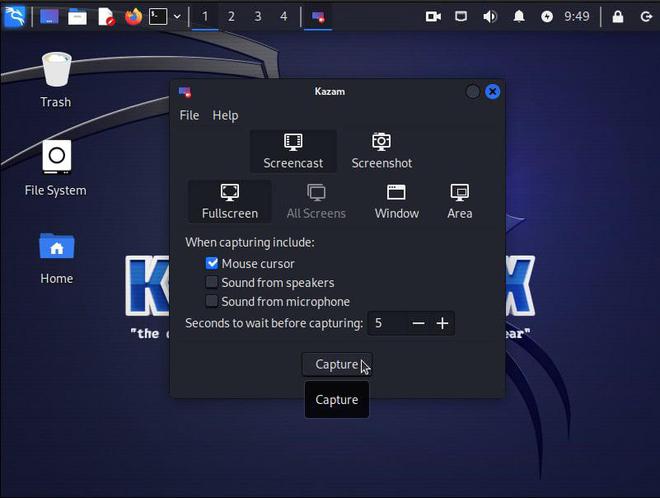Choose Window capture
Screen dimensions: 660x498
point(397,202)
